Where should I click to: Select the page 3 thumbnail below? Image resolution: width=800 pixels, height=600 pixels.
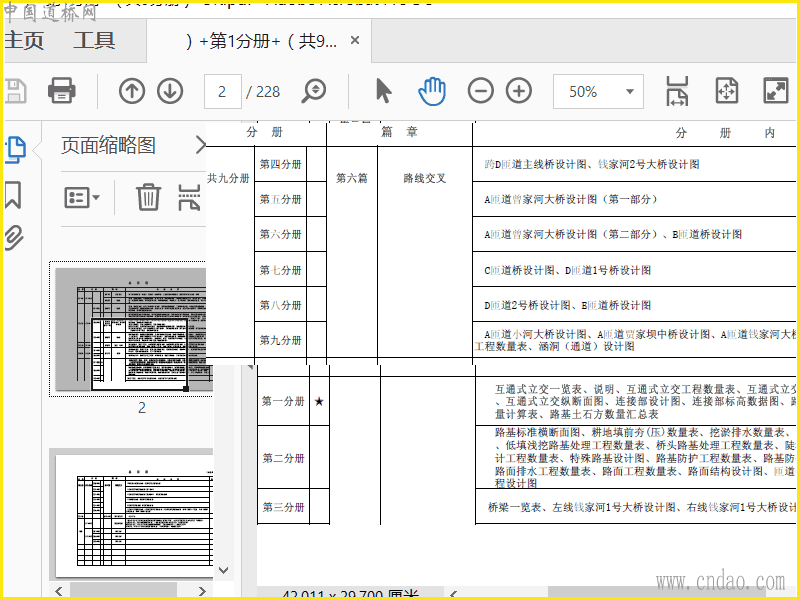coord(135,514)
